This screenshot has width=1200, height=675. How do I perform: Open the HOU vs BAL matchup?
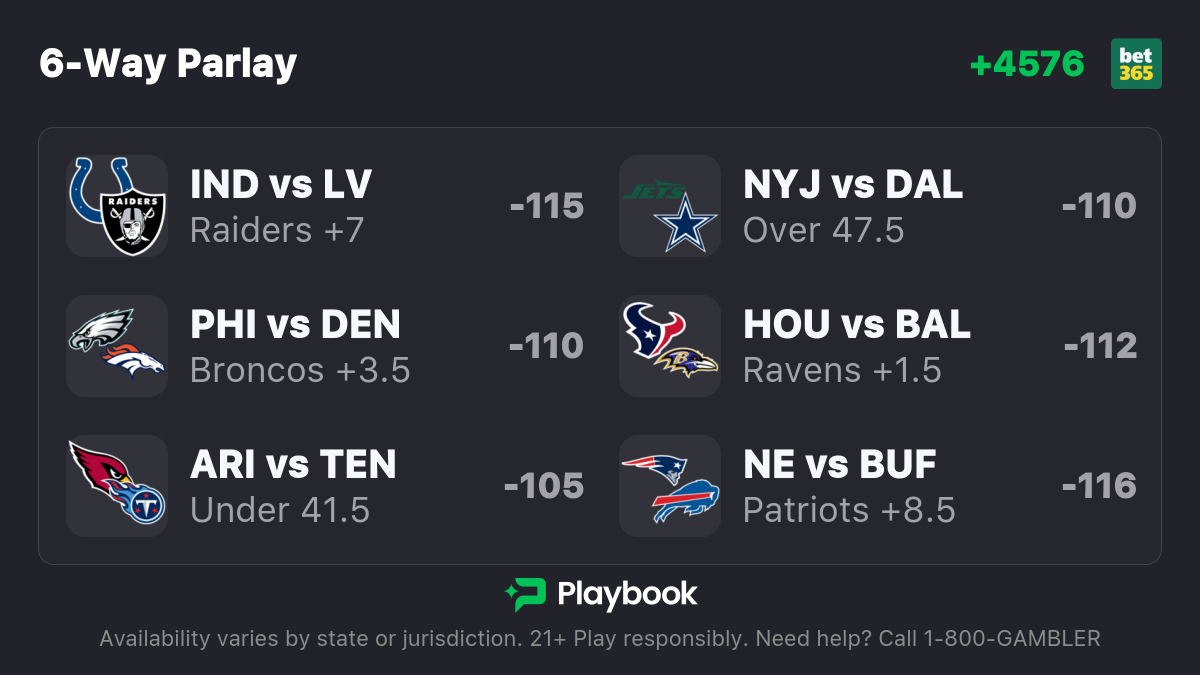[857, 325]
